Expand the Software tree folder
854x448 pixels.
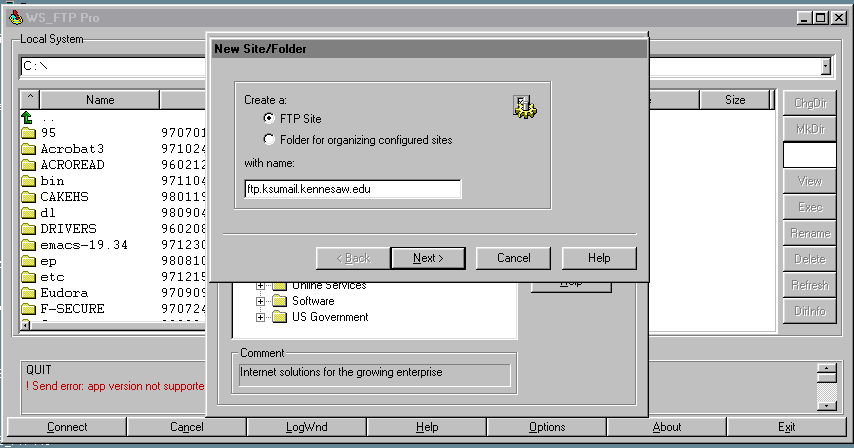coord(260,301)
